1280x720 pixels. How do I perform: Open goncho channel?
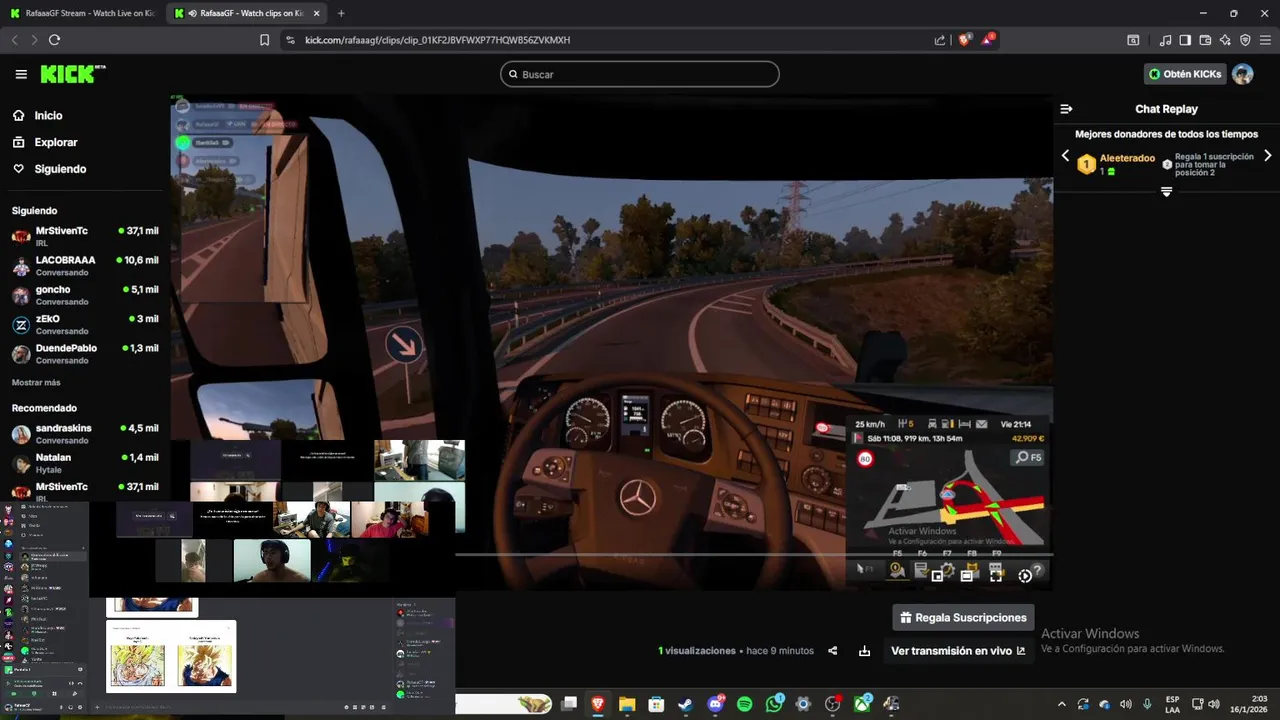pyautogui.click(x=85, y=295)
